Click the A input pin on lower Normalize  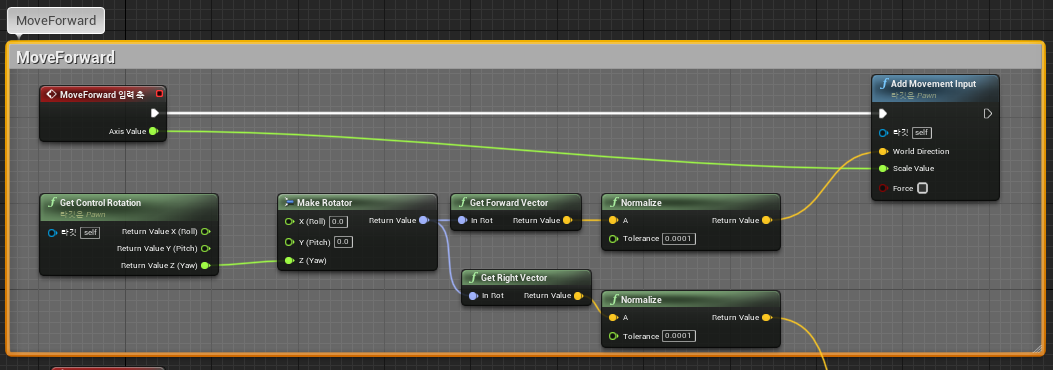pos(613,318)
